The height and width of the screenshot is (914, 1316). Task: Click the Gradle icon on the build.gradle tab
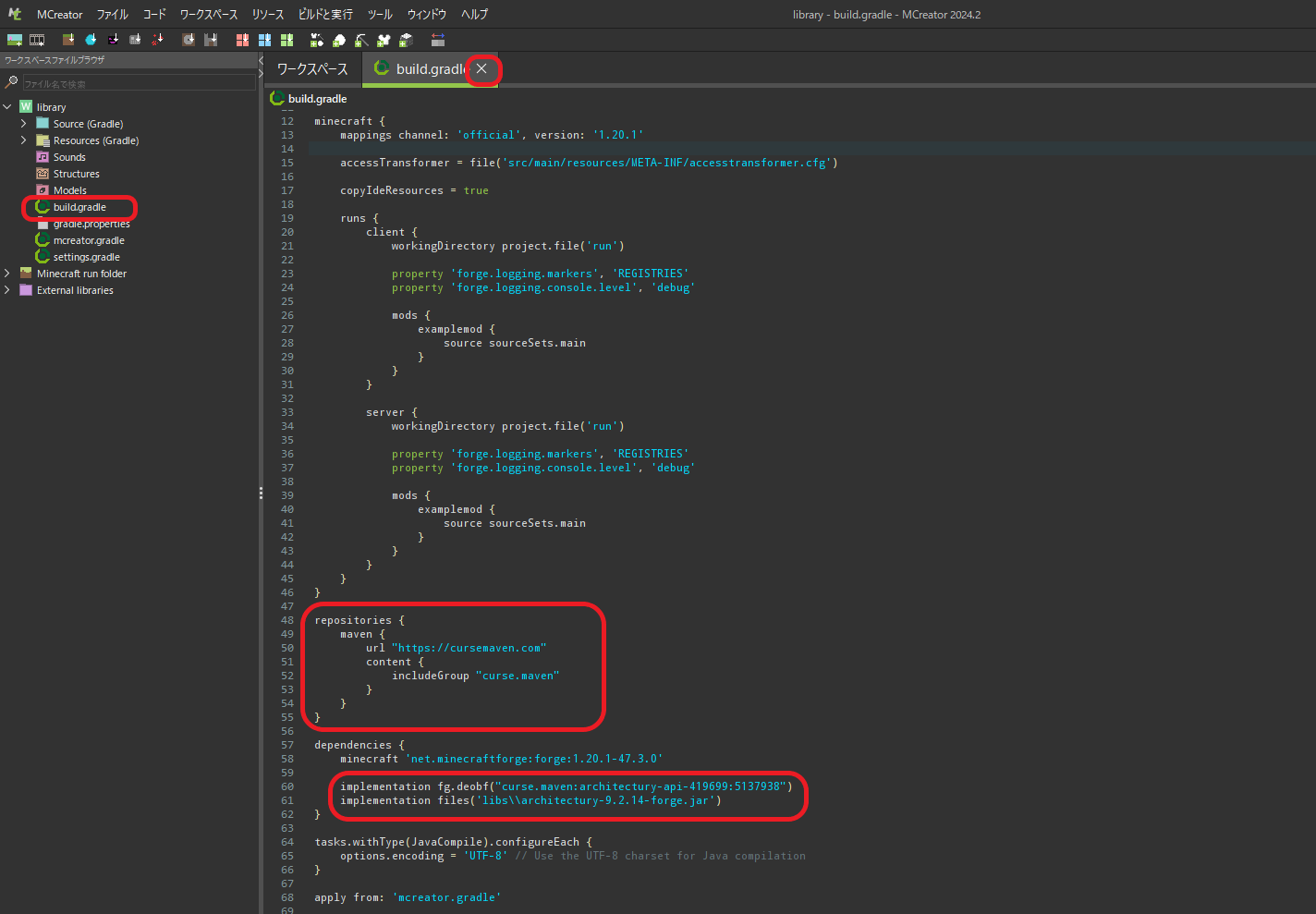coord(382,68)
